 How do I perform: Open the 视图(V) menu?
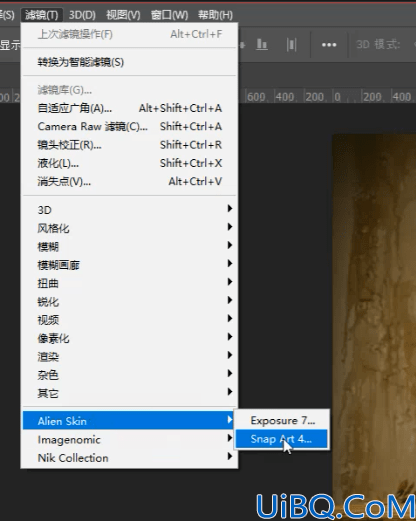[123, 15]
